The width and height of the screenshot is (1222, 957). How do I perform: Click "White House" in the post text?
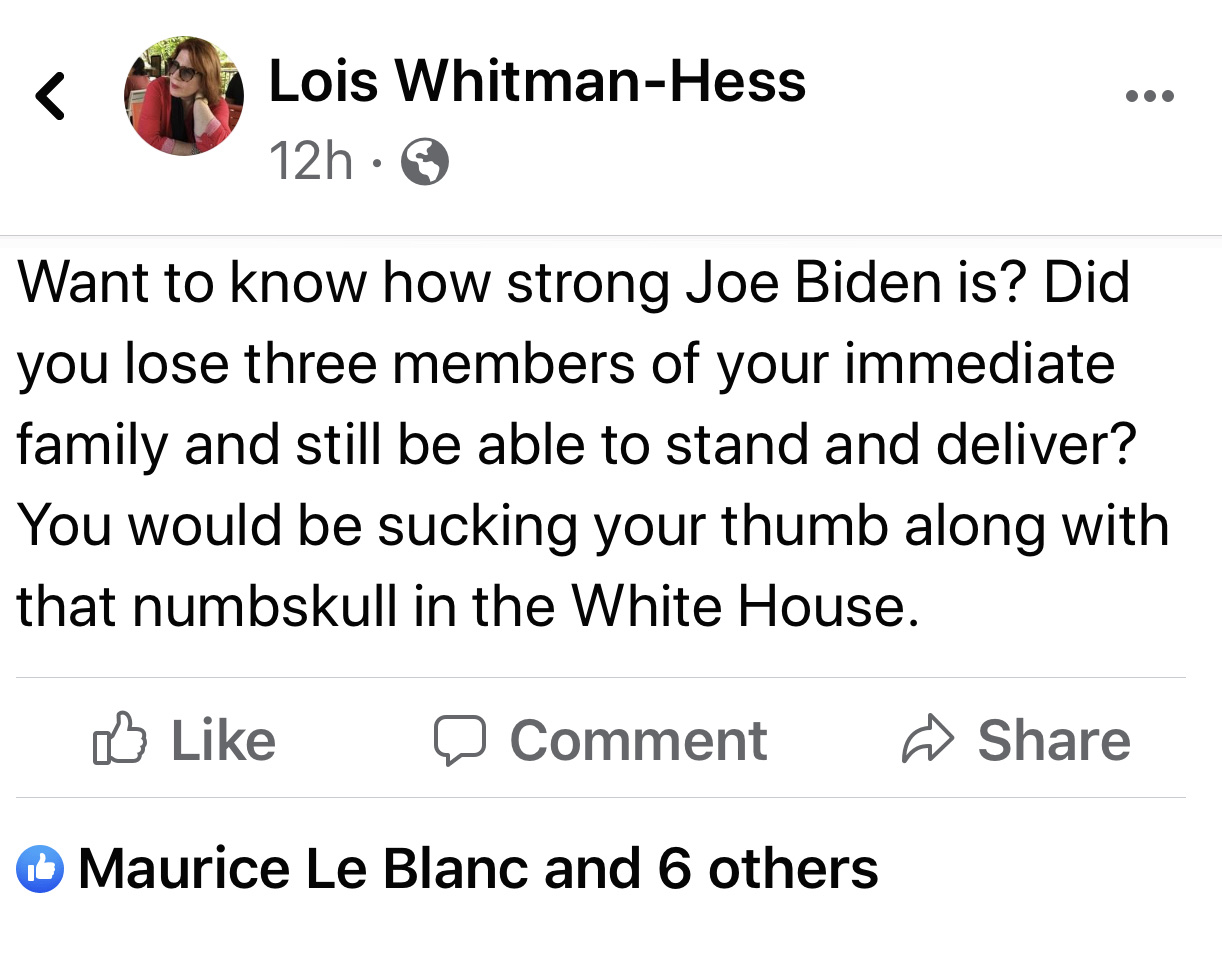pyautogui.click(x=743, y=604)
